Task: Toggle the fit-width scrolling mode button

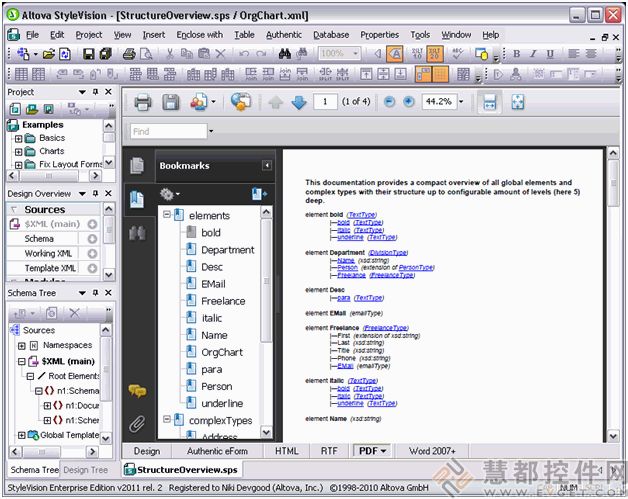Action: pyautogui.click(x=490, y=102)
